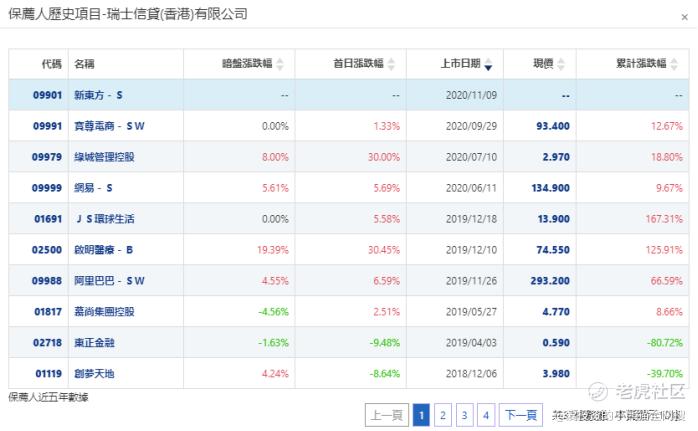Screen dimensions: 698x431
Task: Open stock 新東方 - S
Action: [x=98, y=95]
